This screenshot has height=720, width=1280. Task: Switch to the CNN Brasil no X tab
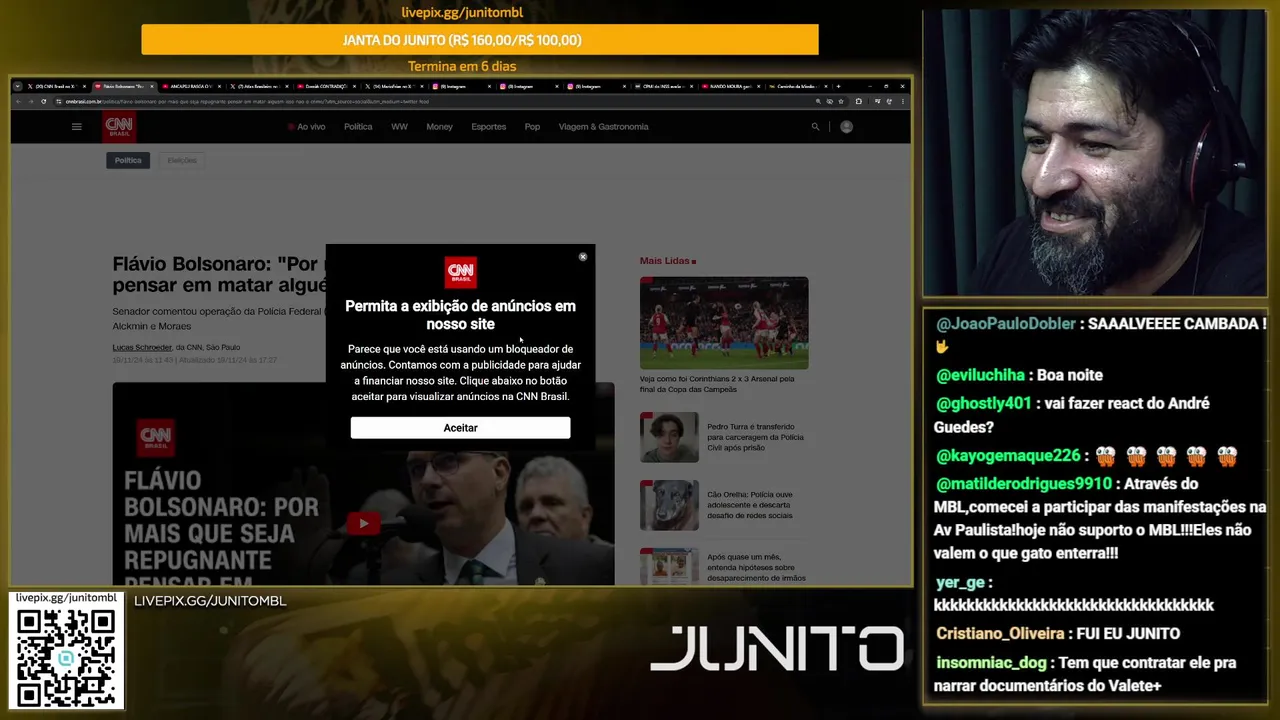[x=59, y=86]
